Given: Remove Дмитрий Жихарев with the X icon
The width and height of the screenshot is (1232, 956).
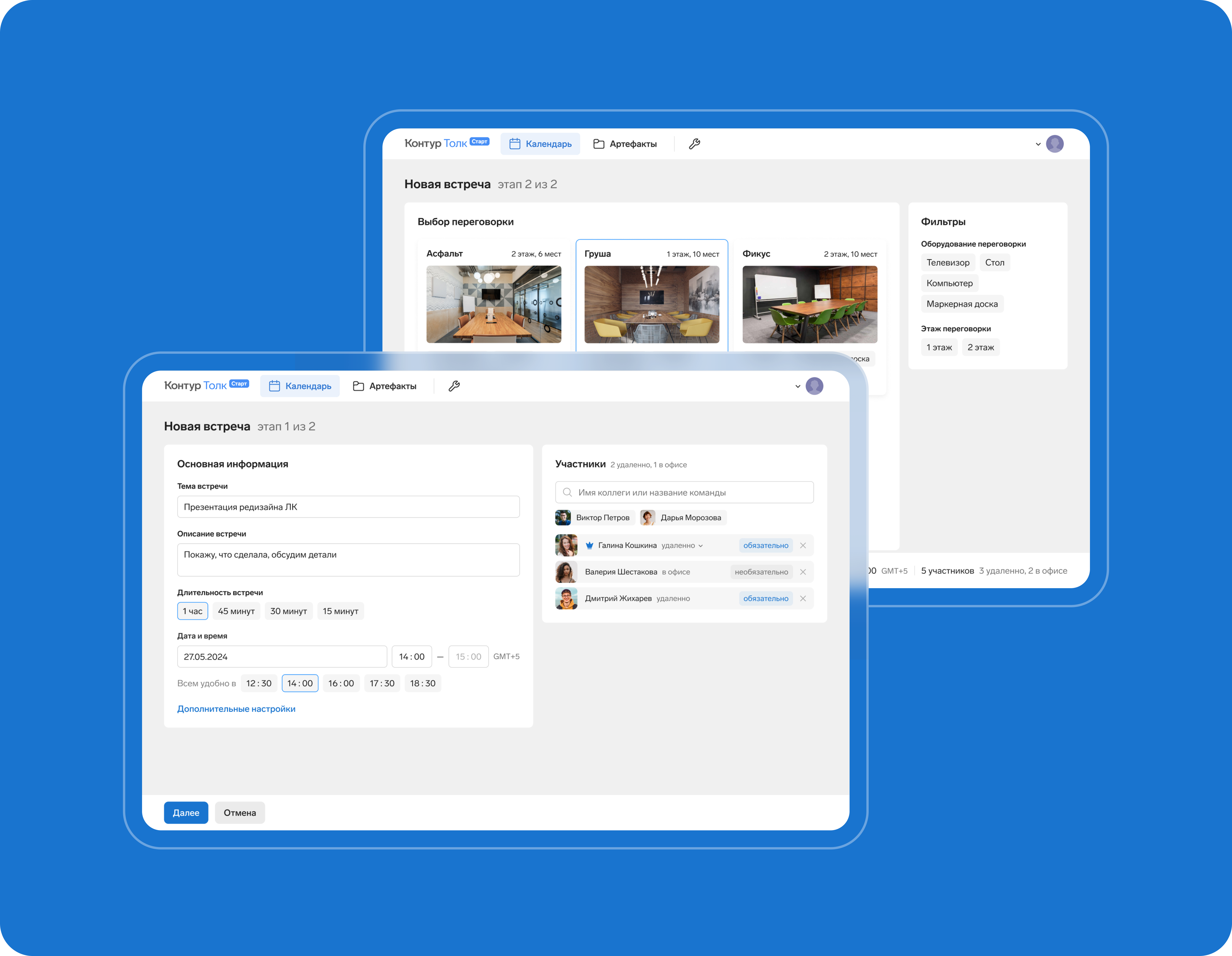Looking at the screenshot, I should 803,598.
